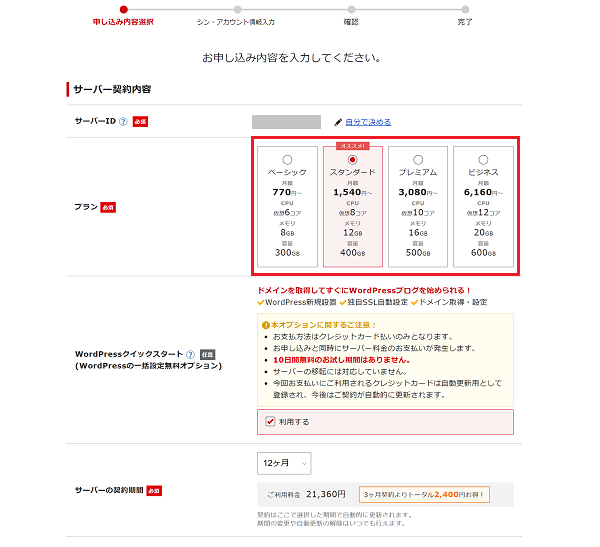Click the 任意 badge by WordPressクイックスタート
This screenshot has height=547, width=600.
pos(207,354)
